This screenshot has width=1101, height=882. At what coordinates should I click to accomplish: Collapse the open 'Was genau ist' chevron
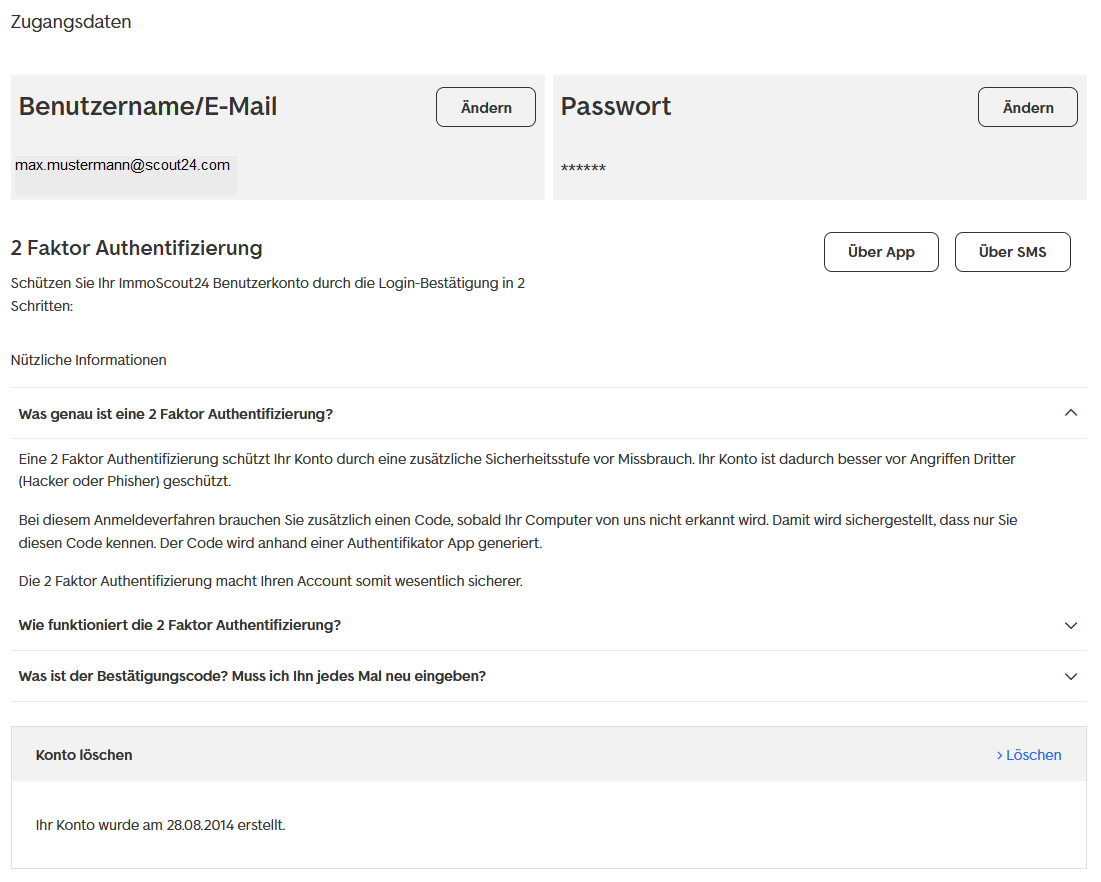(x=1071, y=413)
